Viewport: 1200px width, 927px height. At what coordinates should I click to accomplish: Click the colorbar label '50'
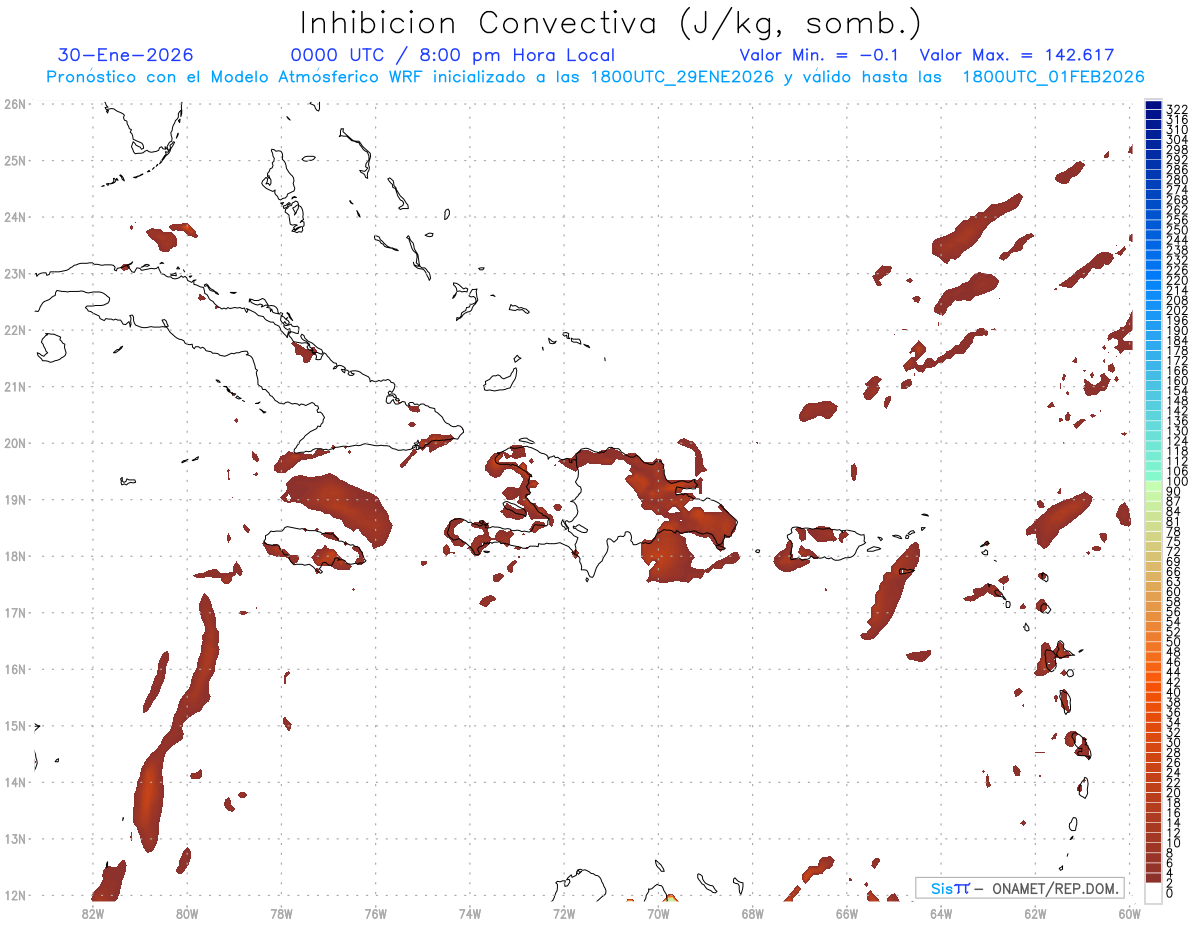click(1174, 642)
